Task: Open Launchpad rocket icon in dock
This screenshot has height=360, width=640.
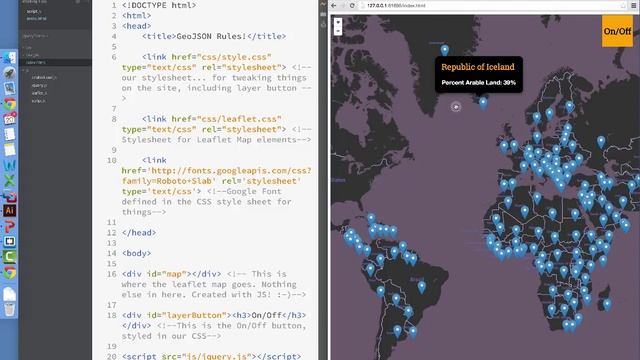Action: tap(9, 73)
